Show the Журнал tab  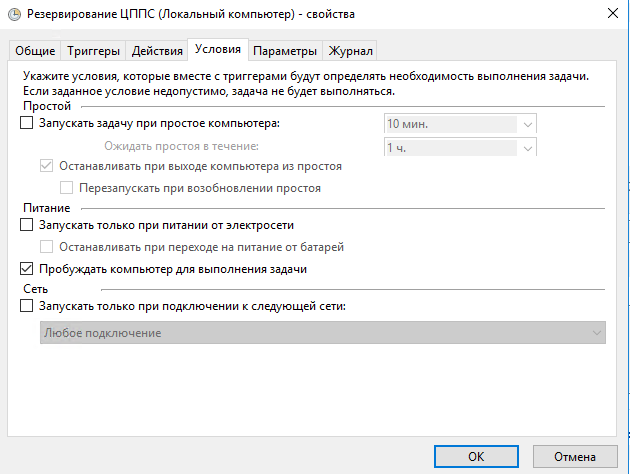tap(350, 51)
